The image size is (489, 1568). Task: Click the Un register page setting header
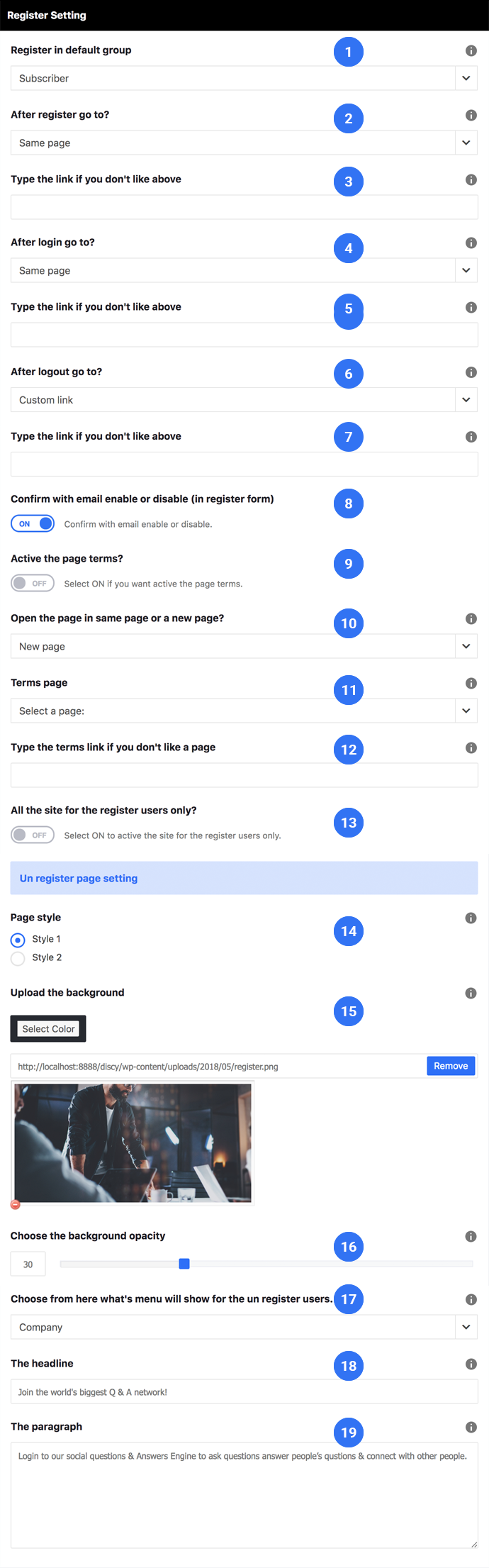click(244, 879)
